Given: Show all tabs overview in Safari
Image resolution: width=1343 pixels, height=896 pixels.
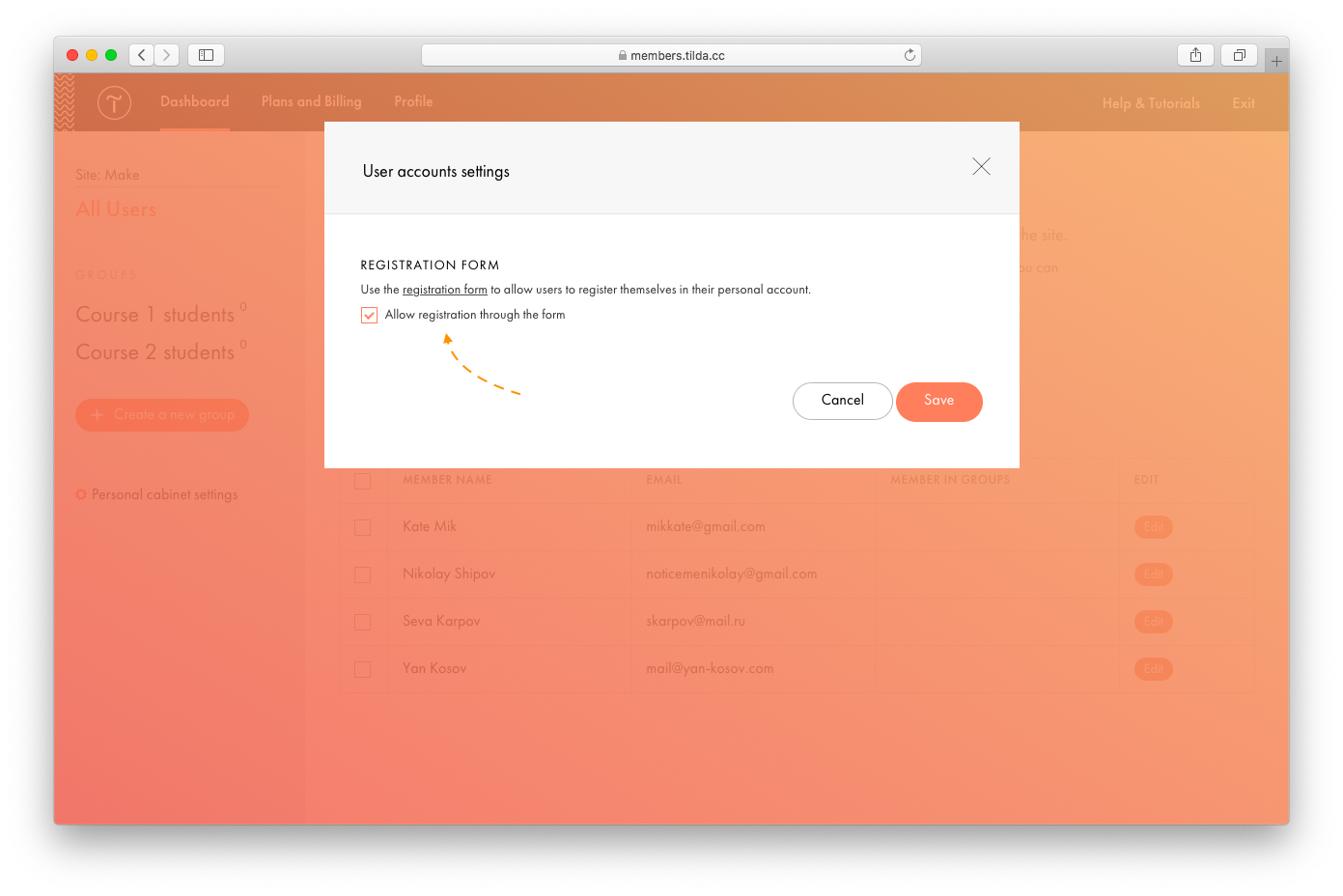Looking at the screenshot, I should coord(1239,55).
